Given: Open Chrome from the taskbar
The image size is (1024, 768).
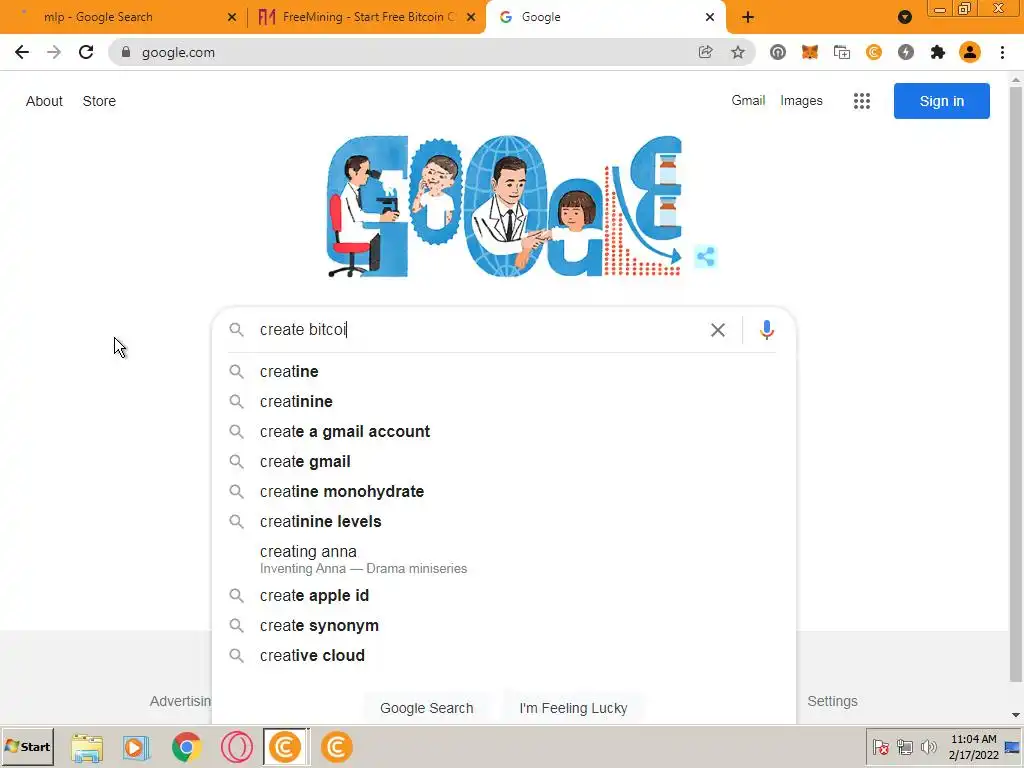Looking at the screenshot, I should coord(187,747).
